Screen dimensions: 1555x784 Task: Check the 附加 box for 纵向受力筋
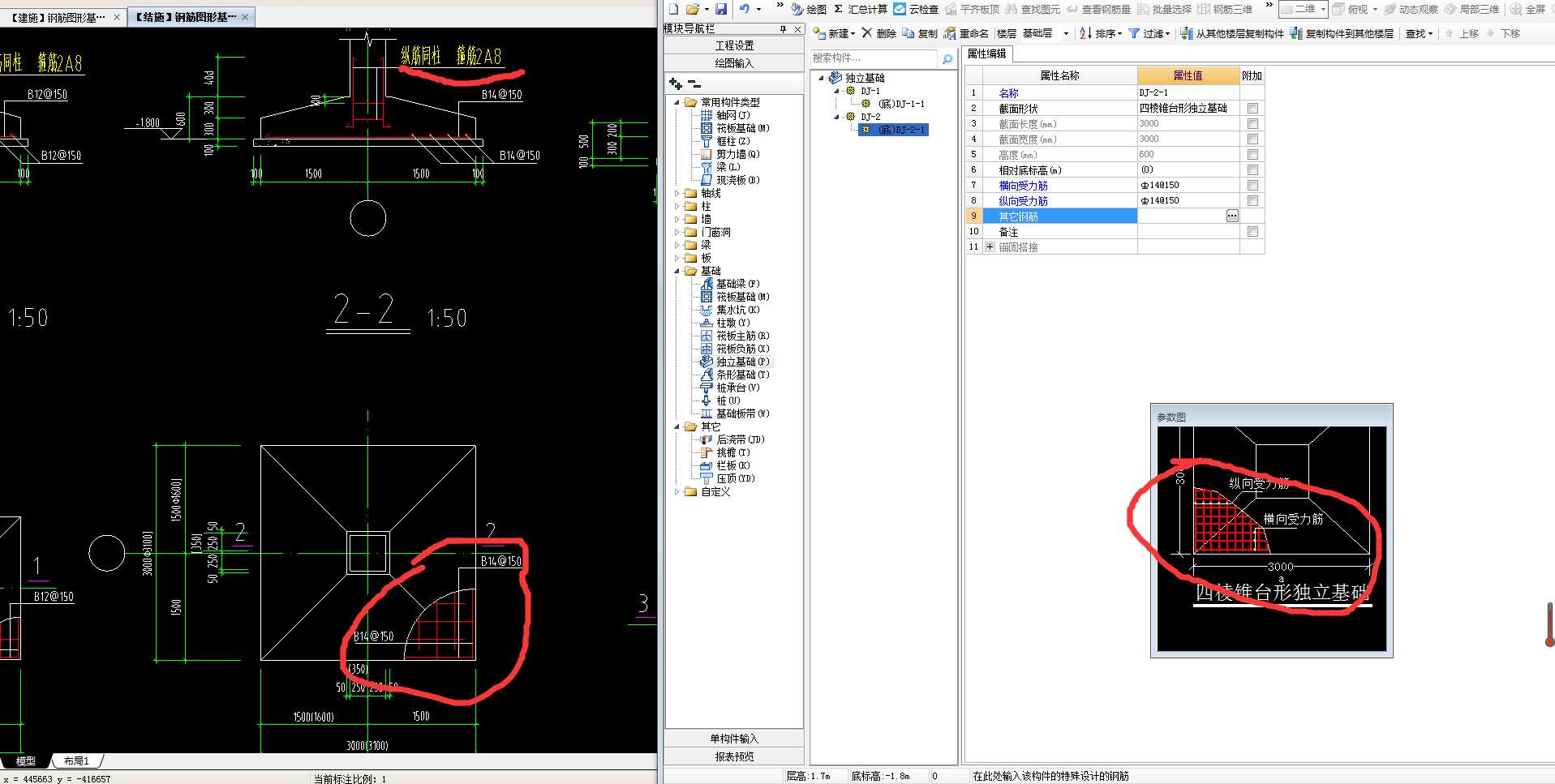1252,200
